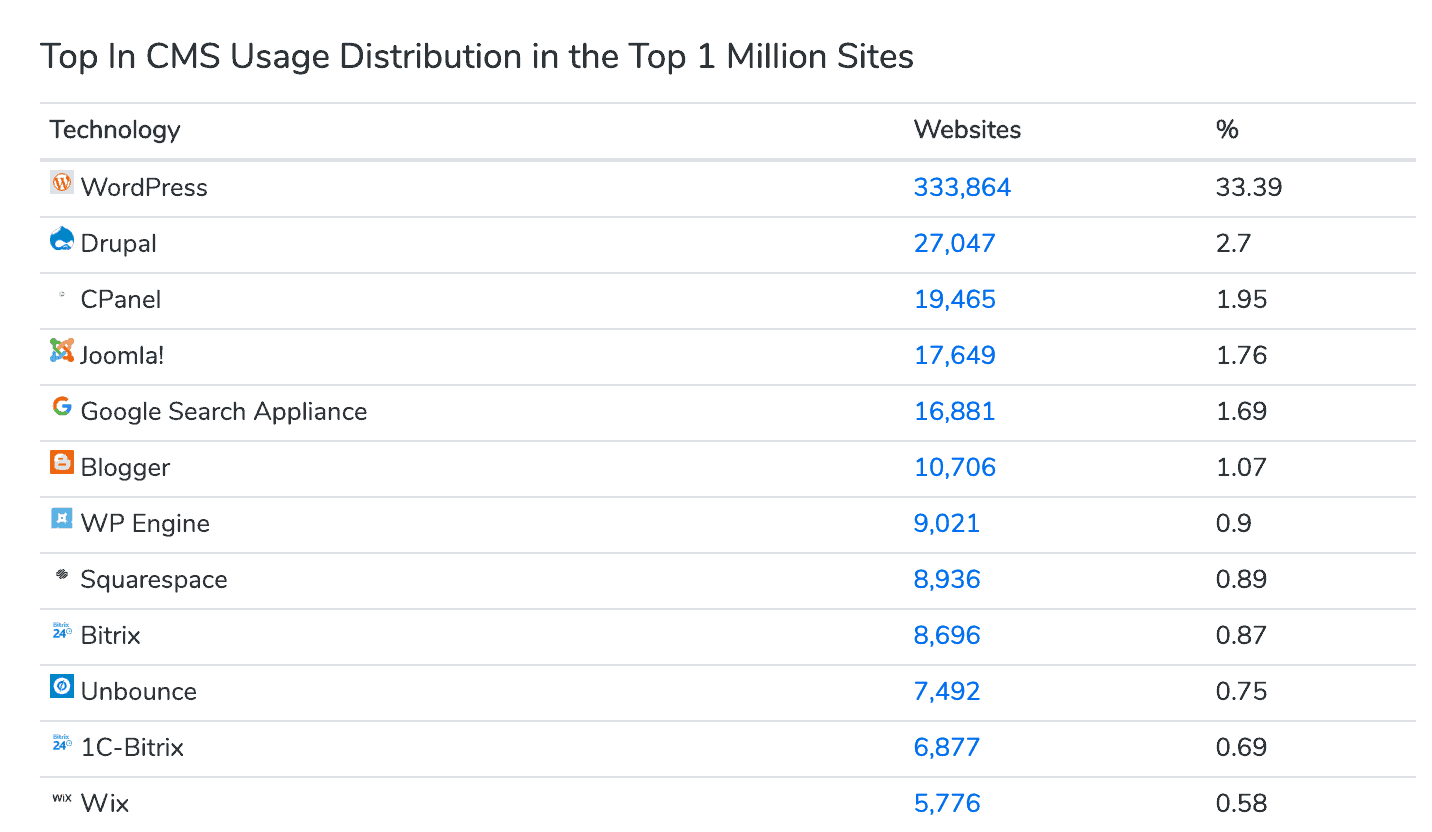
Task: Select the Joomla! technology name
Action: (x=122, y=355)
